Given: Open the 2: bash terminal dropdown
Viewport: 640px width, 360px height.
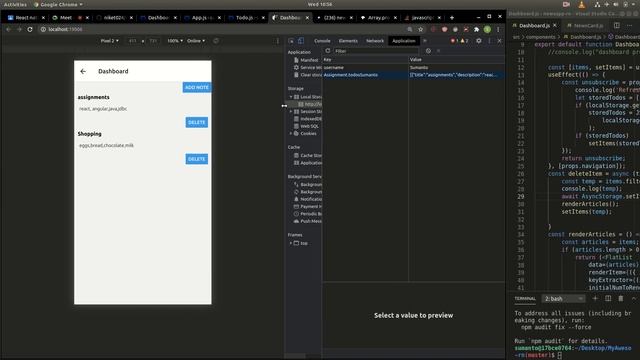Looking at the screenshot, I should pos(563,299).
